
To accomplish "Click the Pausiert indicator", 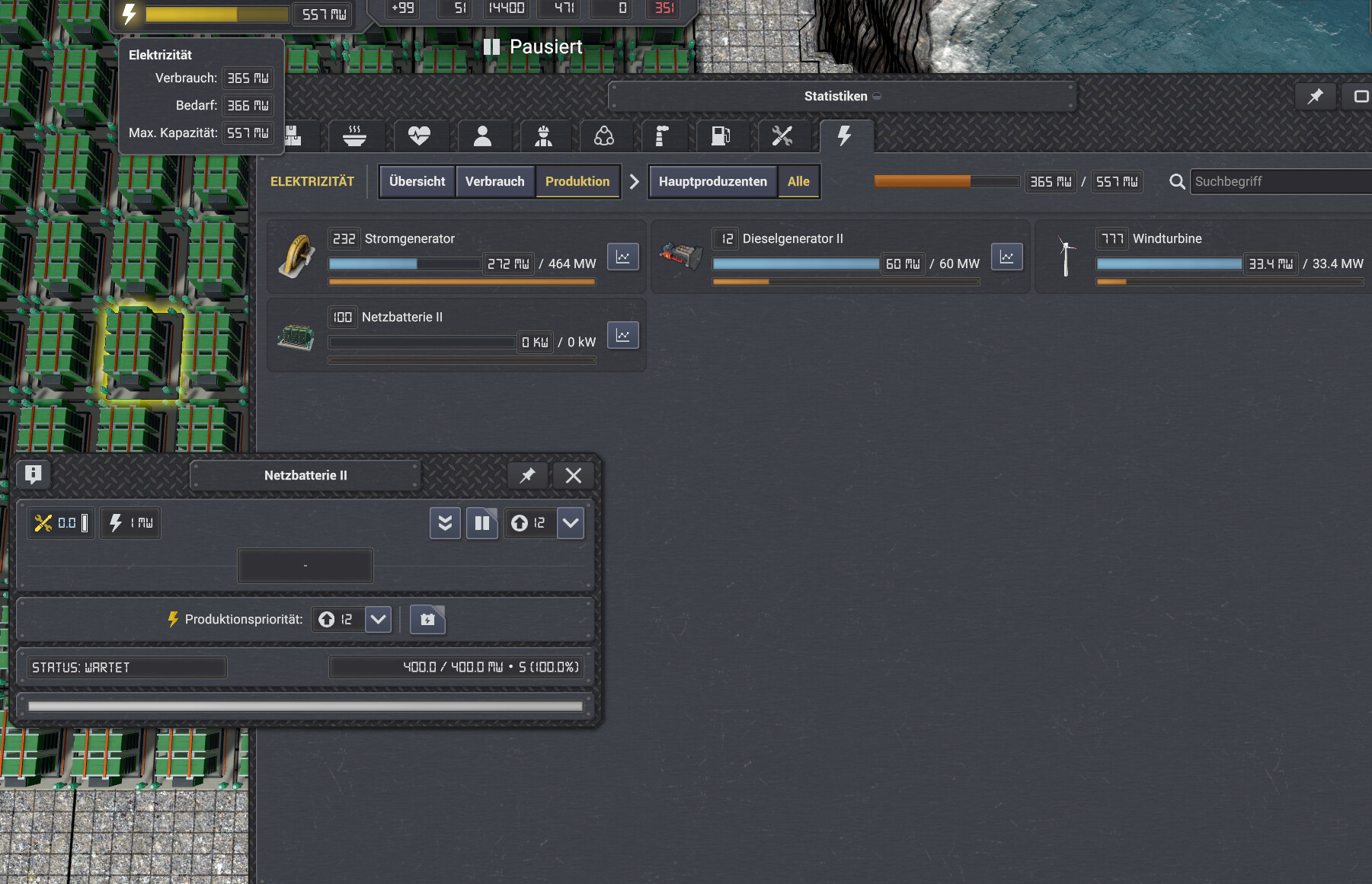I will point(533,46).
